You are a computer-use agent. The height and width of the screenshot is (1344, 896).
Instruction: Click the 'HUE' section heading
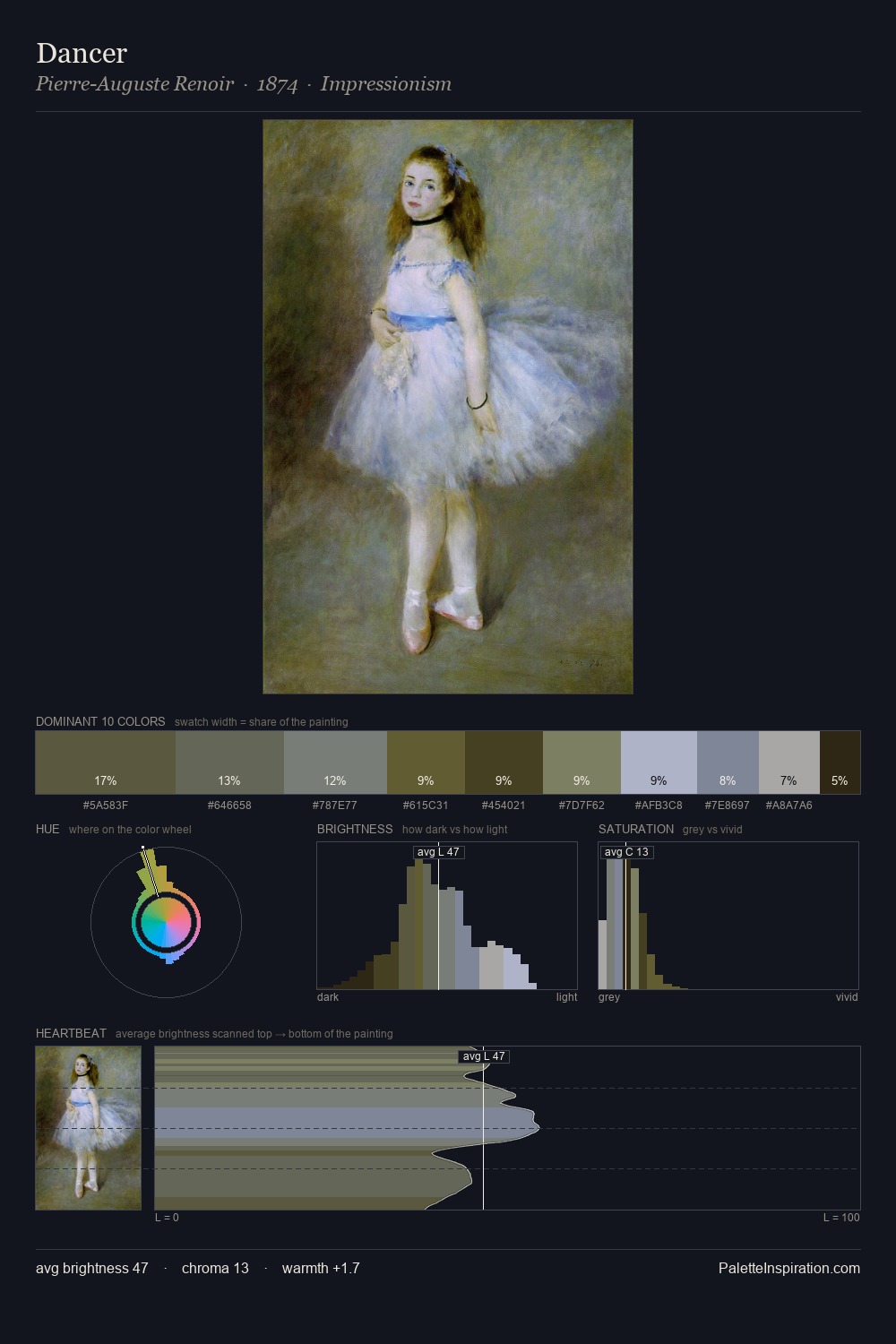click(x=47, y=829)
